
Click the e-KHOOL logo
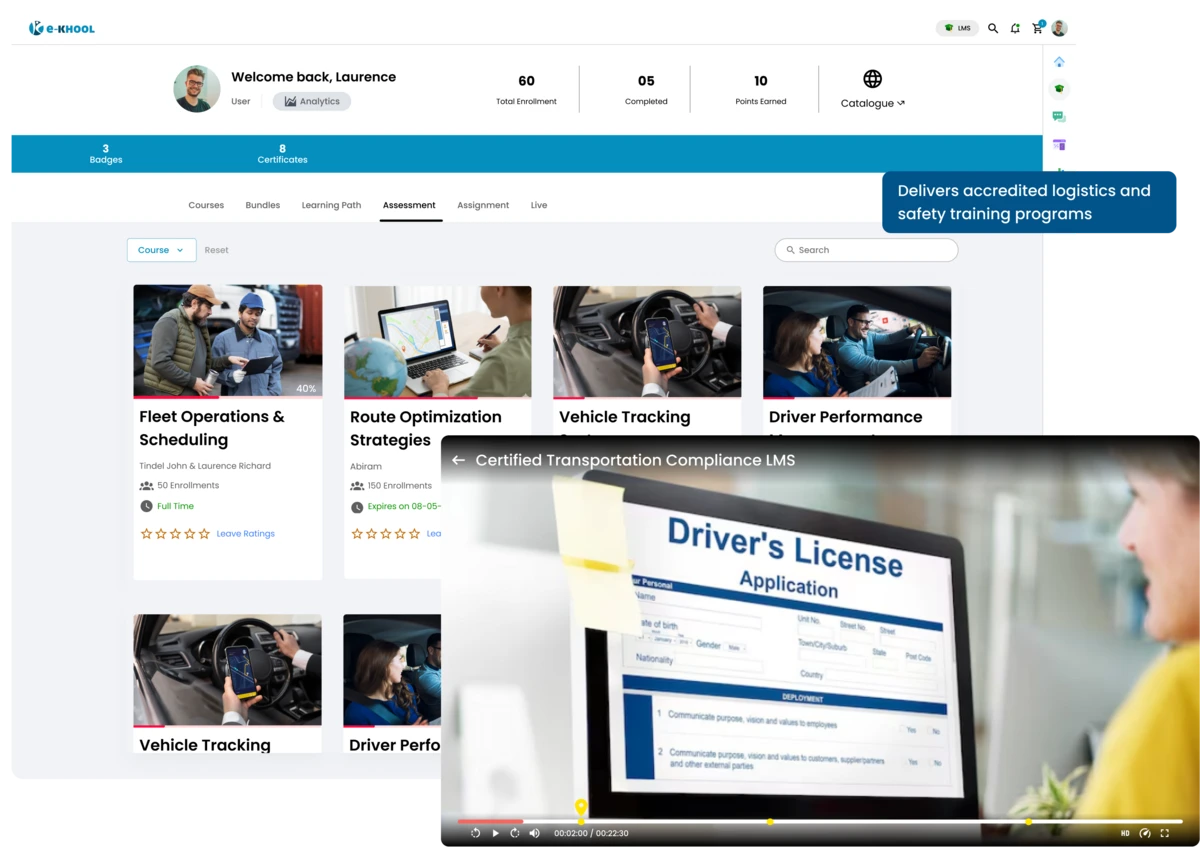[x=61, y=28]
